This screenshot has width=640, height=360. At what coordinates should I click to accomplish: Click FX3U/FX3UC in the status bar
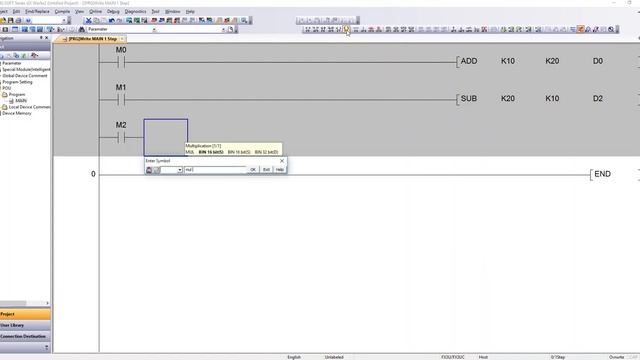[453, 357]
